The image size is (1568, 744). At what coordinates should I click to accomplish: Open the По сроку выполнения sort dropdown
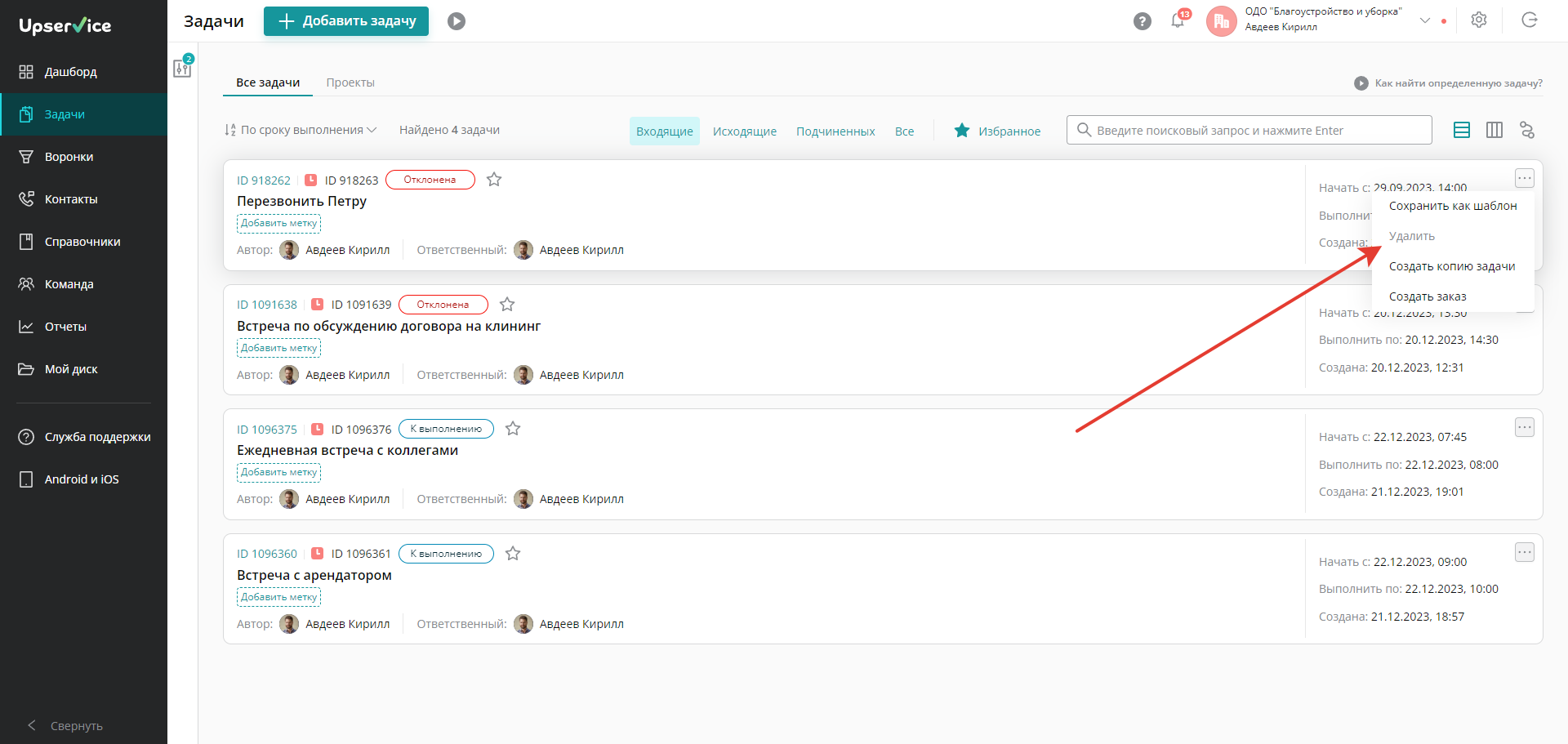click(x=301, y=130)
